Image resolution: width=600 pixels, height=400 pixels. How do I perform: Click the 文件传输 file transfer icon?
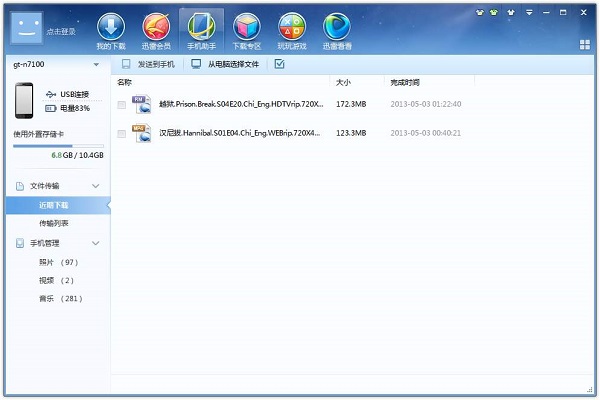tap(20, 186)
